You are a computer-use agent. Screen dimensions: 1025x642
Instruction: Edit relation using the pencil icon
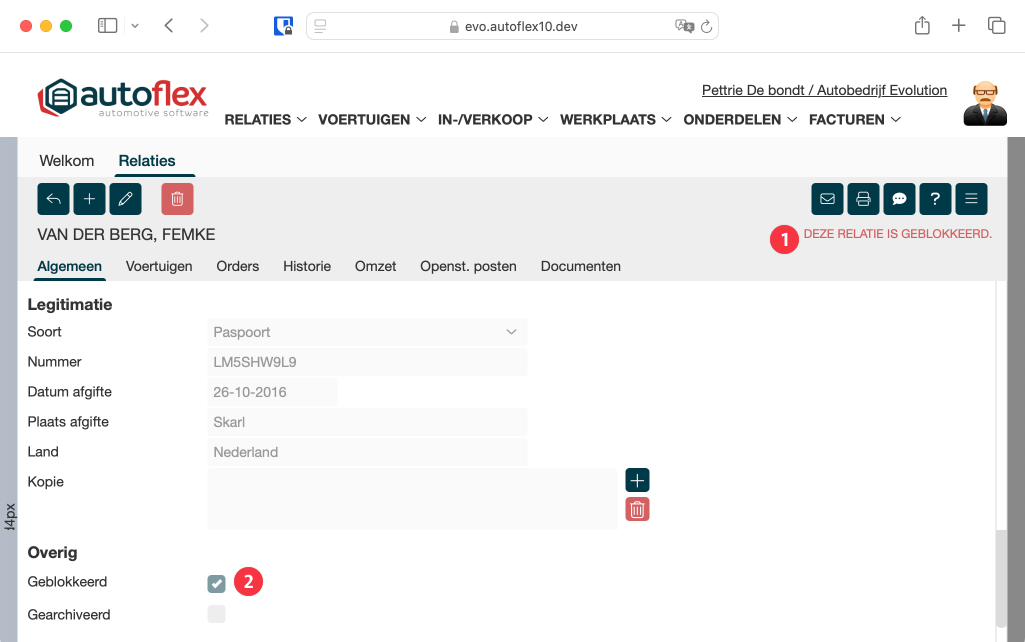[x=125, y=199]
